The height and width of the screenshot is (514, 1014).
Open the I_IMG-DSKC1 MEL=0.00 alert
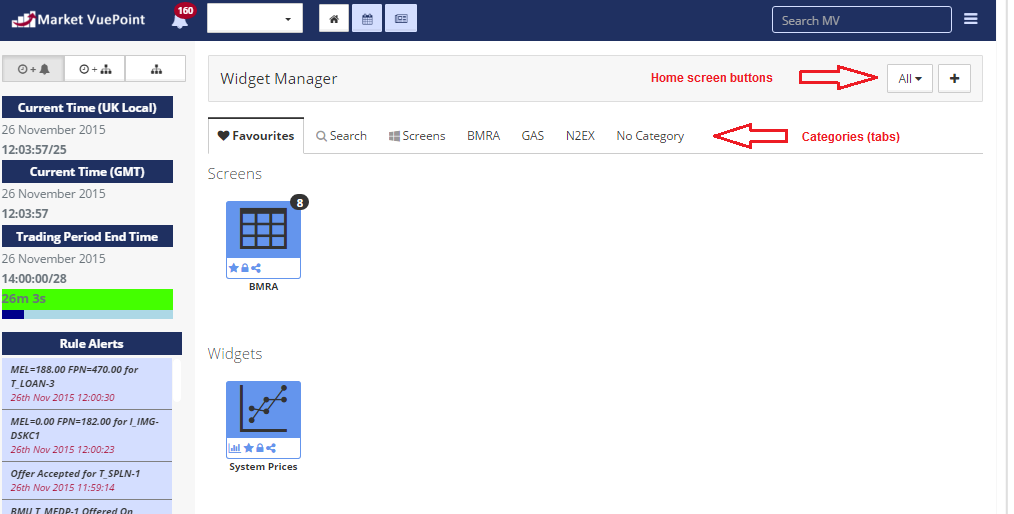click(87, 435)
